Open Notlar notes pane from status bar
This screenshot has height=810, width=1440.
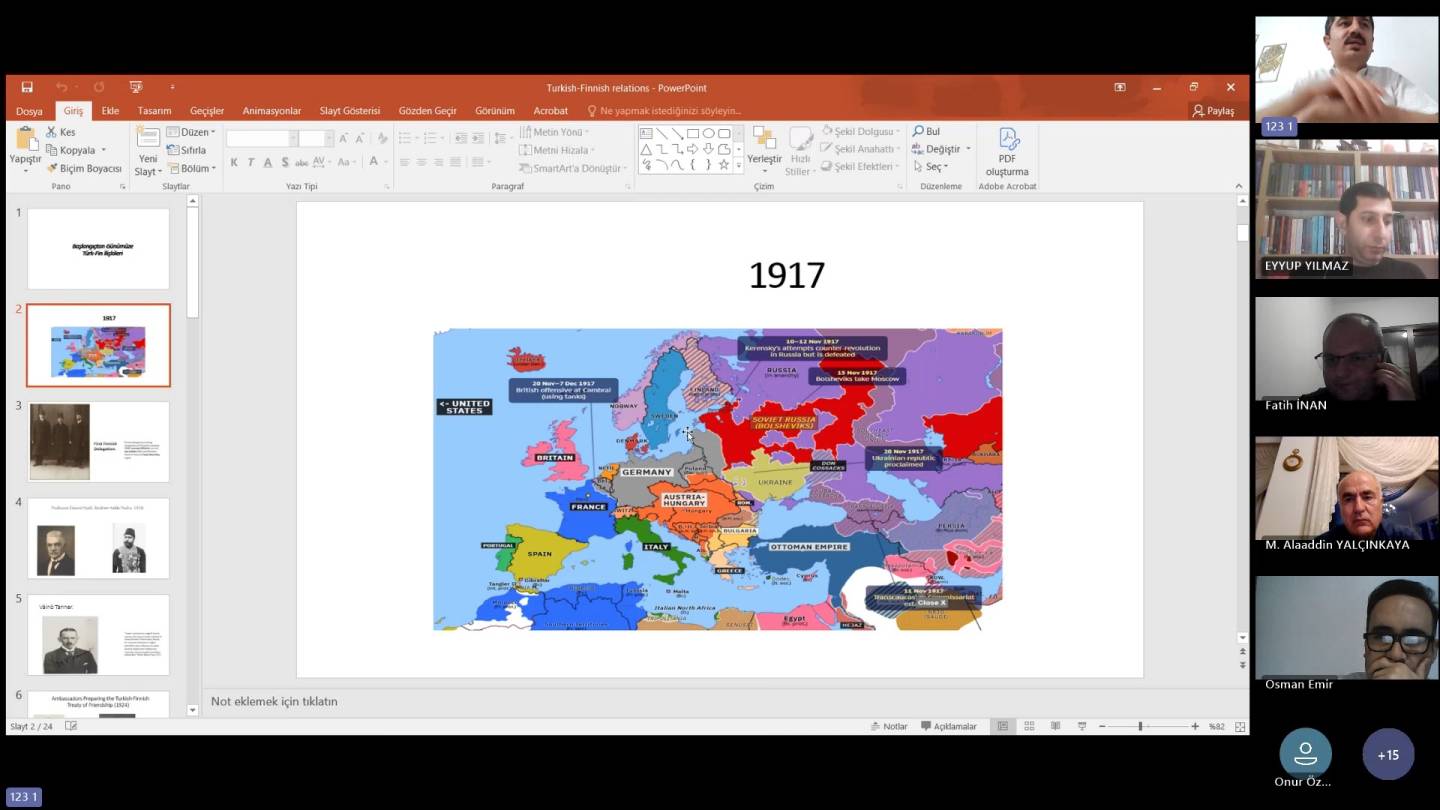pos(889,726)
